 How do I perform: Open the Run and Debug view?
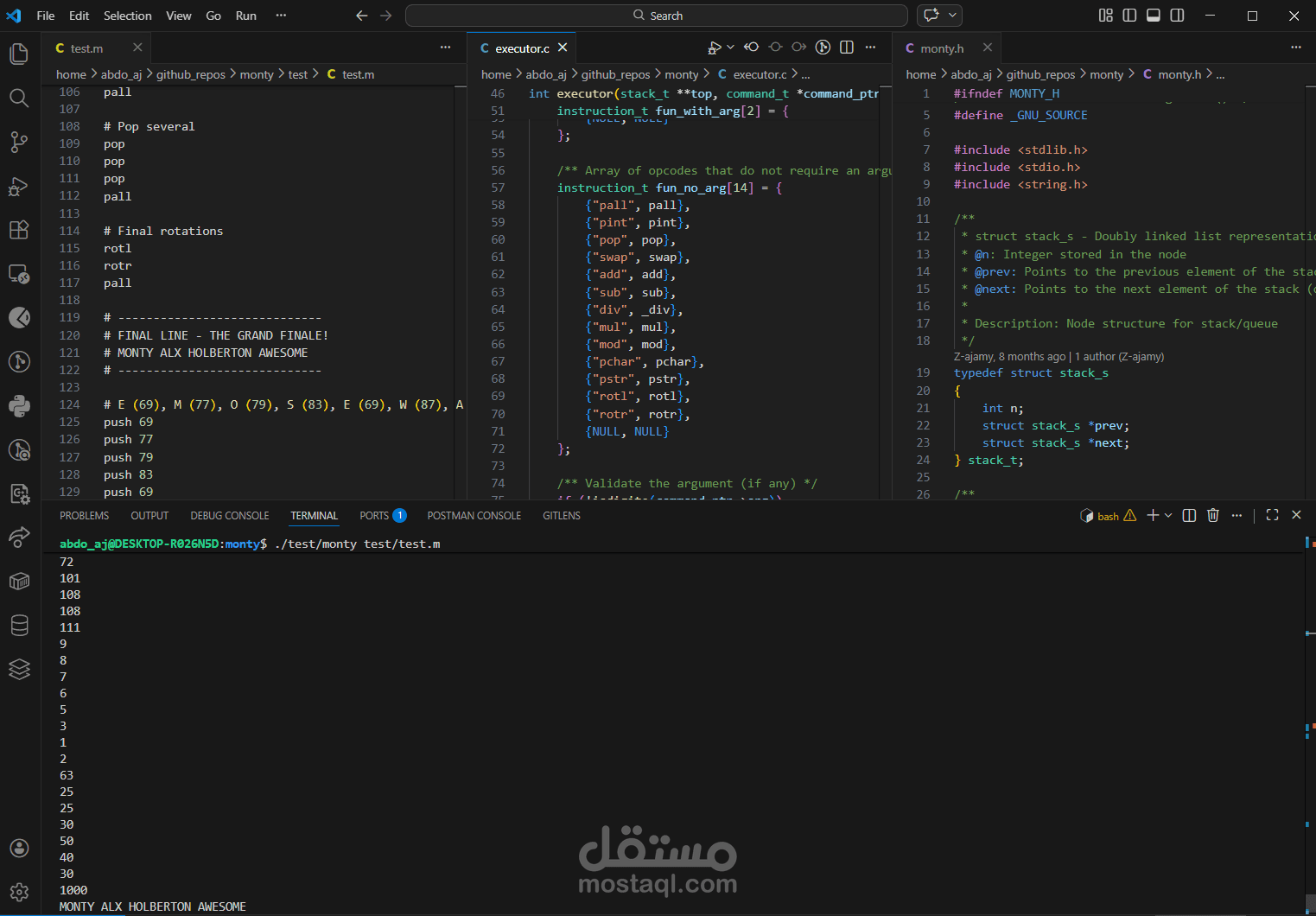click(19, 186)
